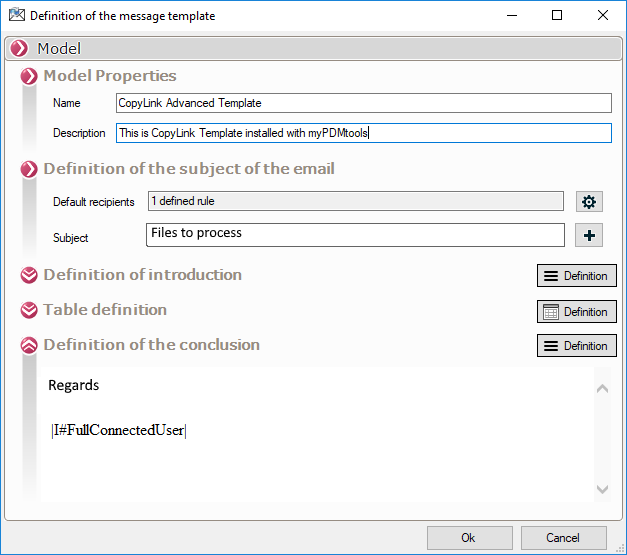The width and height of the screenshot is (627, 555).
Task: Open the Table Definition button
Action: [576, 311]
